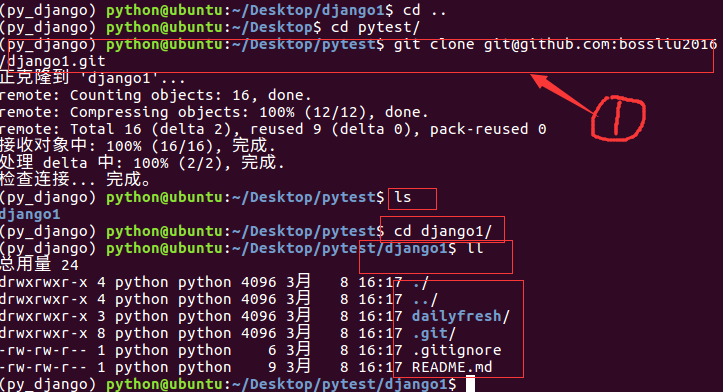Click the 'cd django1/' command text
Viewport: 723px width, 392px height.
pos(443,231)
